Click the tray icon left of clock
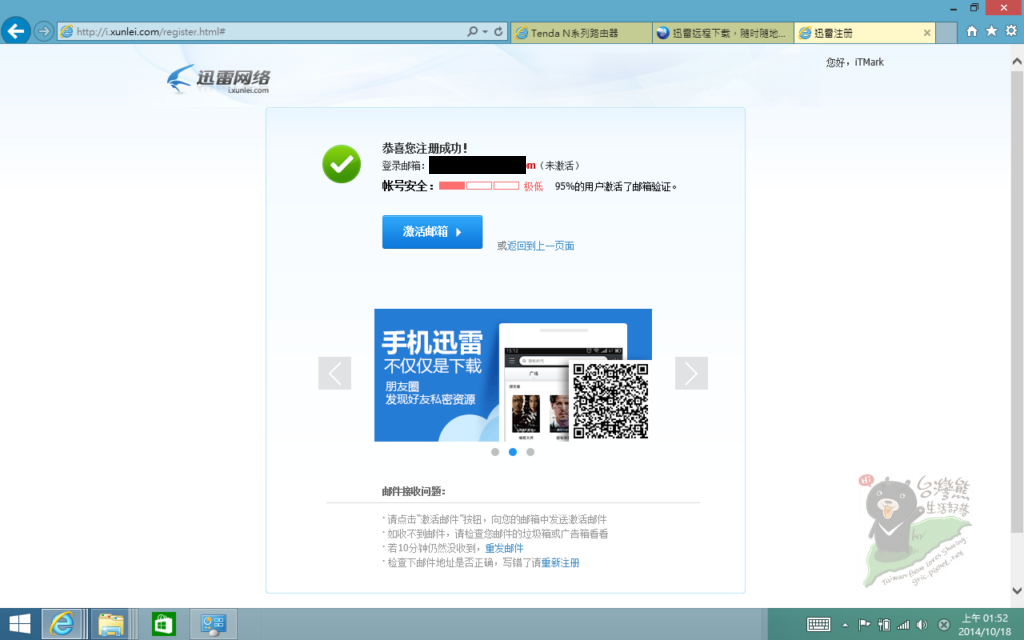 pos(944,625)
